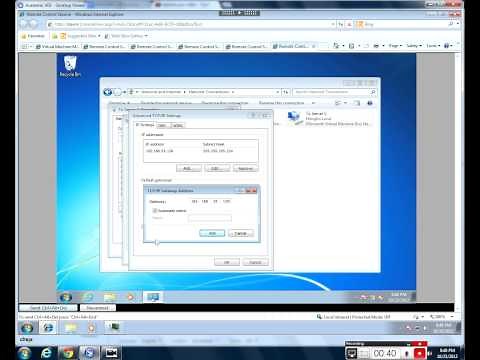Toggle the Automatic metric checkbox
This screenshot has height=360, width=480.
click(x=155, y=211)
